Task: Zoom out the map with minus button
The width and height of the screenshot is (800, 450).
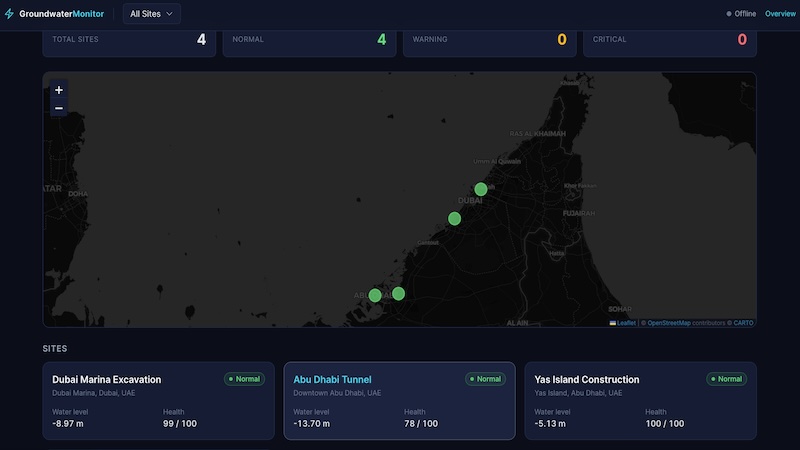Action: pyautogui.click(x=59, y=108)
